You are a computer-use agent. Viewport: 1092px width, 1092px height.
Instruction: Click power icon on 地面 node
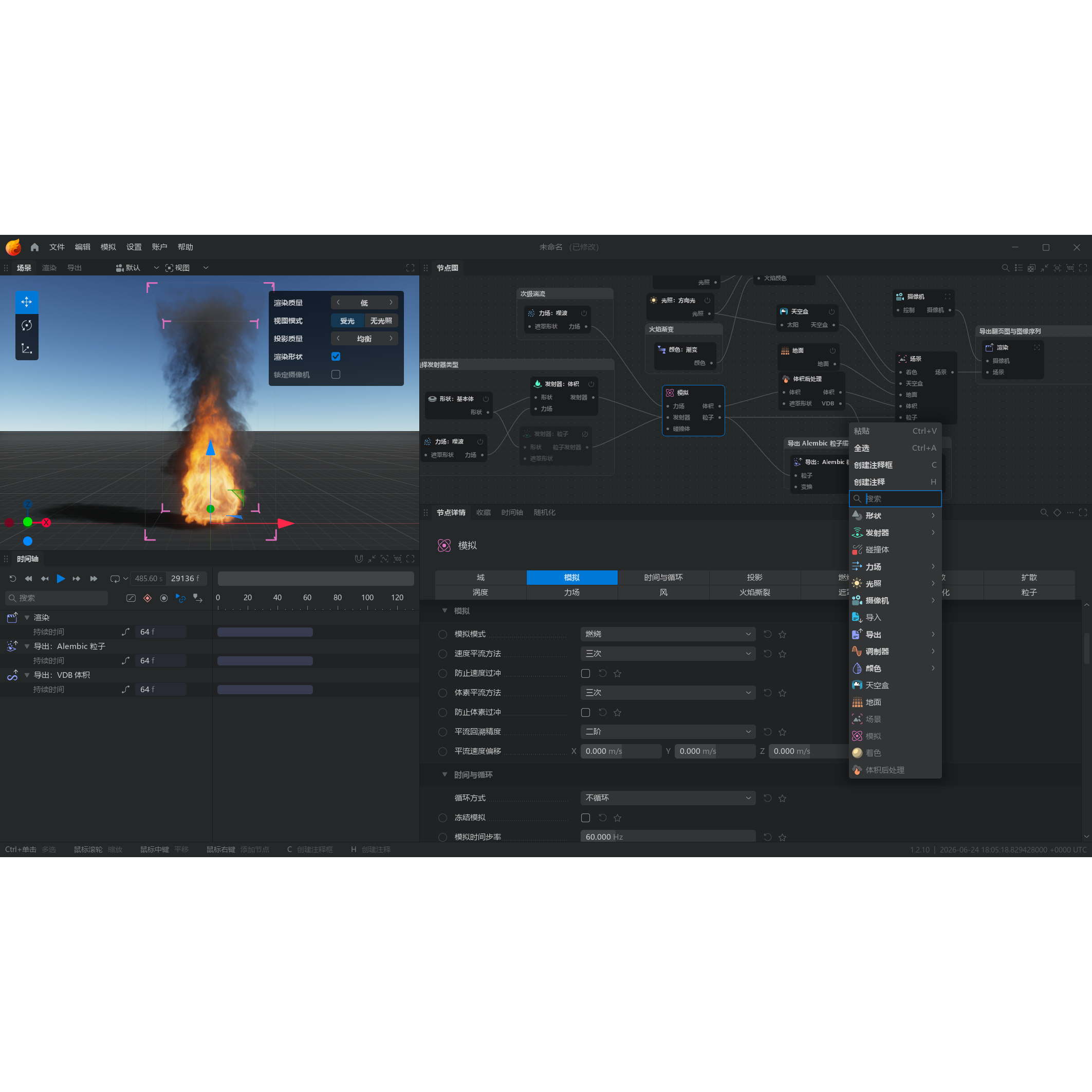click(x=832, y=350)
